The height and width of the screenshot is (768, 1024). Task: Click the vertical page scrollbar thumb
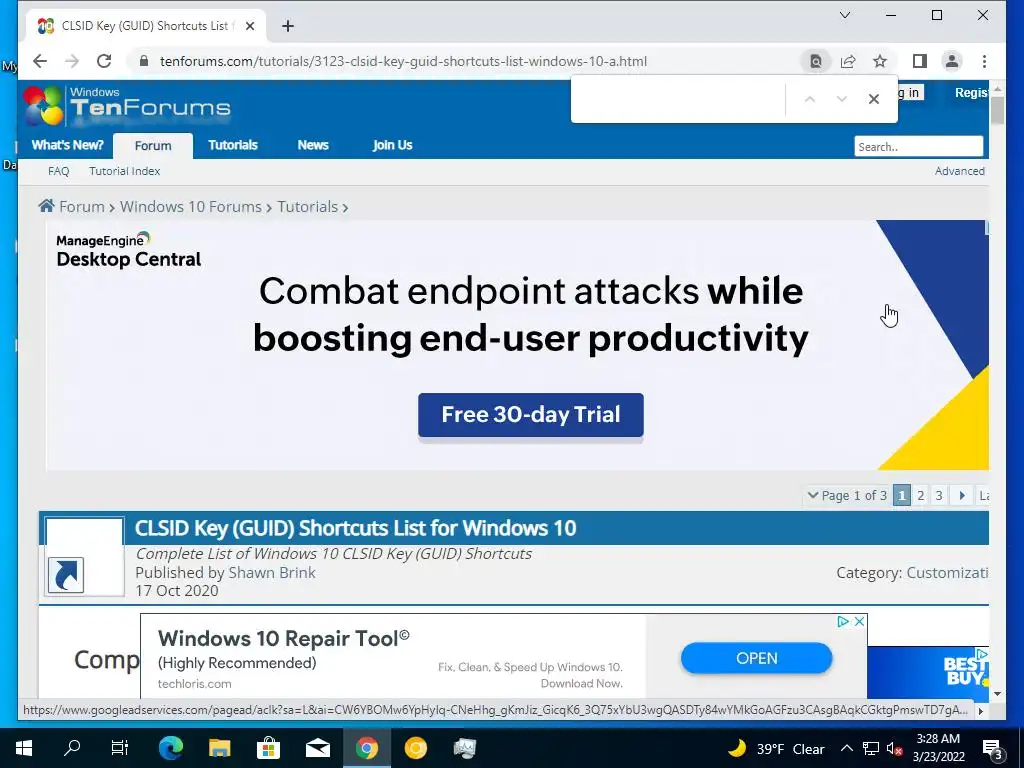click(x=997, y=109)
